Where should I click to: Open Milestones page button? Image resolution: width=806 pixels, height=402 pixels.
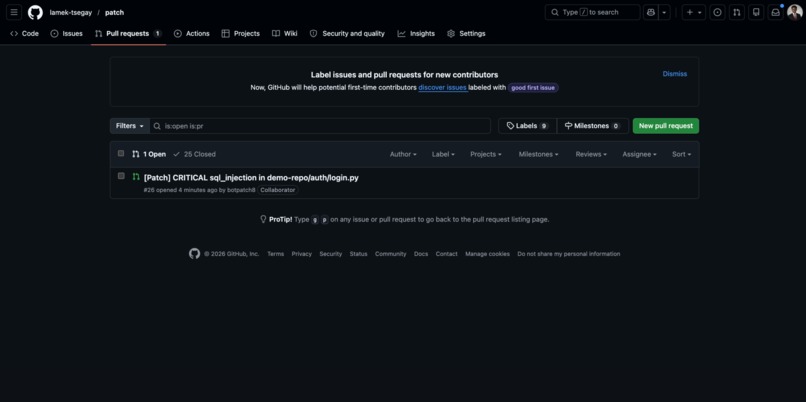tap(592, 126)
